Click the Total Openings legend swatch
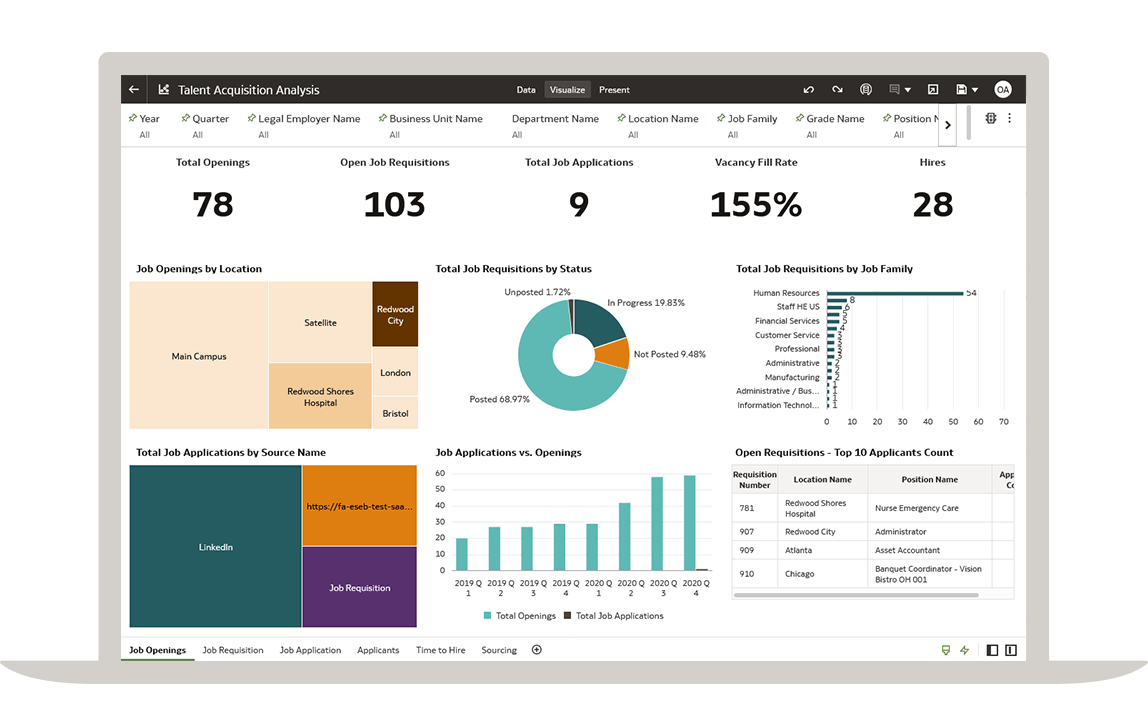 click(x=488, y=616)
